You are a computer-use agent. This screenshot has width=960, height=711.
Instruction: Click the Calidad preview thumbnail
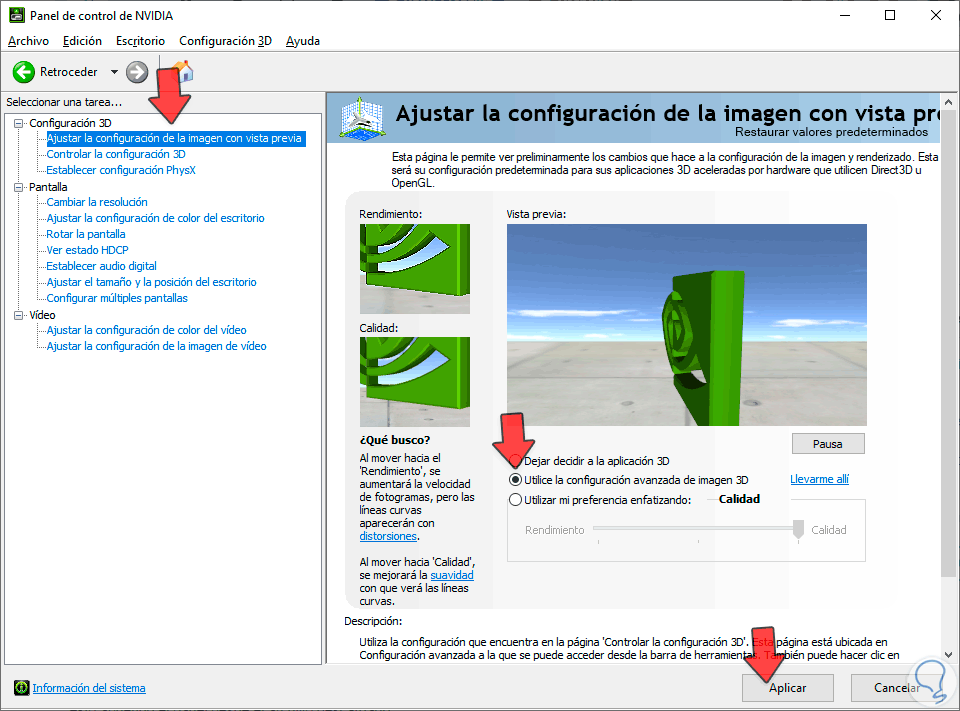pos(414,382)
